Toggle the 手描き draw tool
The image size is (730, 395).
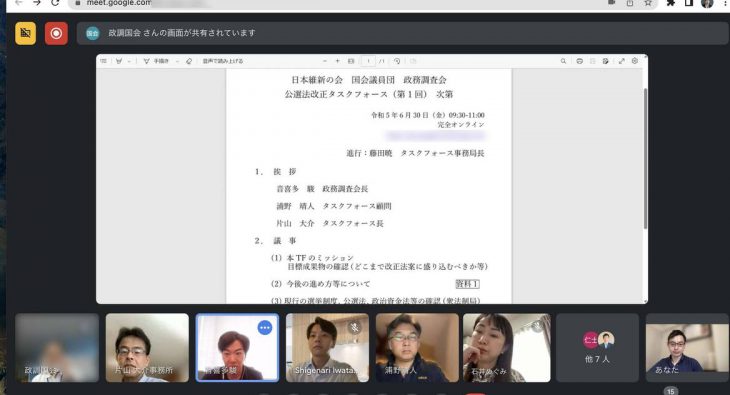(156, 61)
